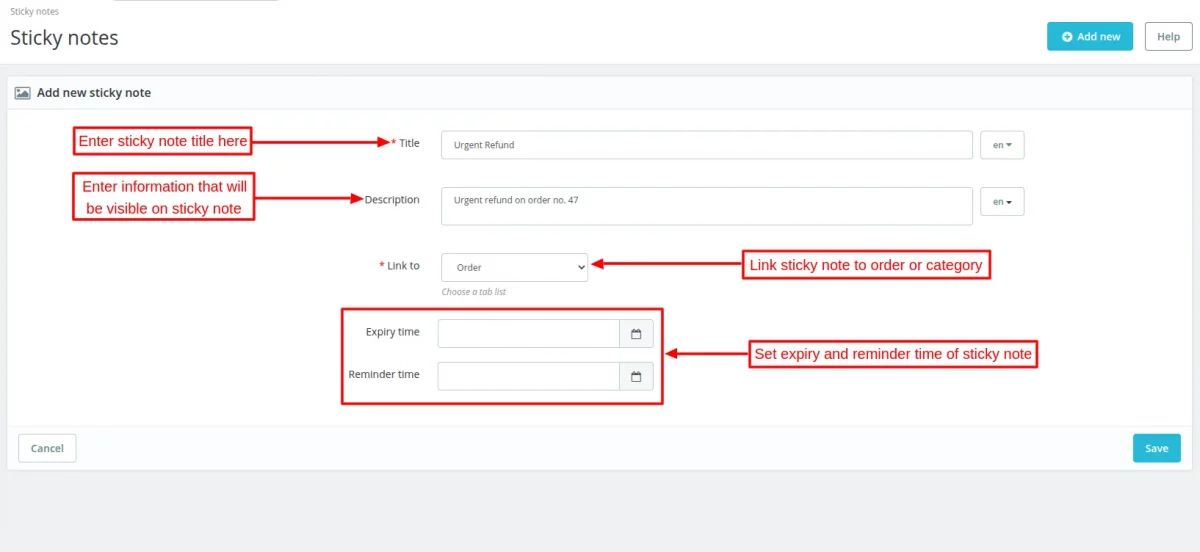Click the plus icon on Add new
The height and width of the screenshot is (552, 1200).
click(1067, 37)
